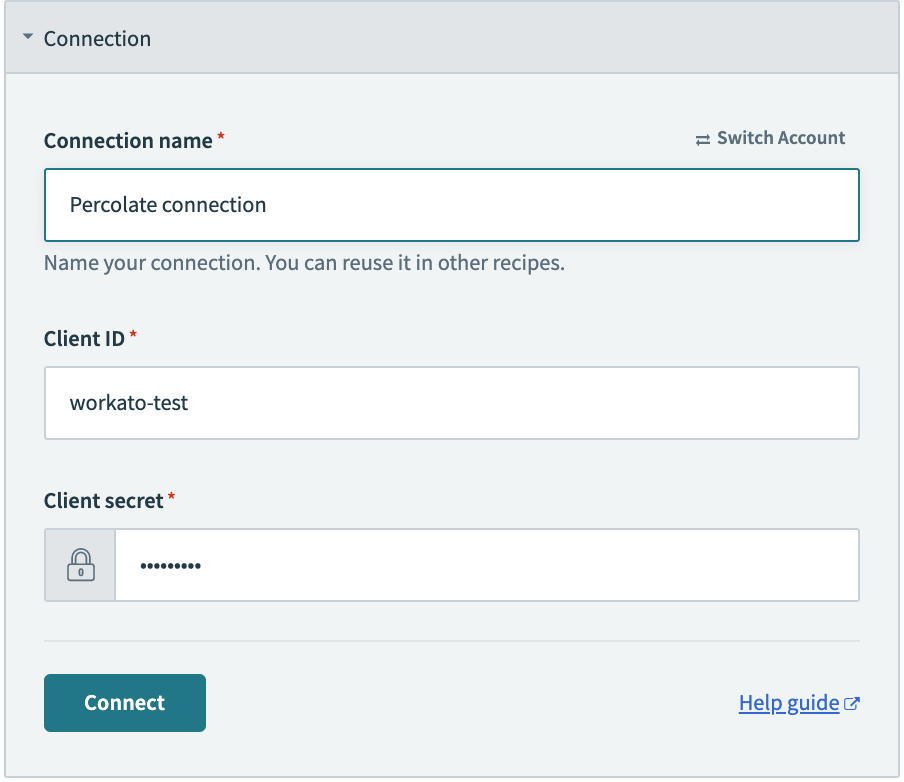This screenshot has width=904, height=782.
Task: Click the external-link icon next to Help guide
Action: click(852, 702)
